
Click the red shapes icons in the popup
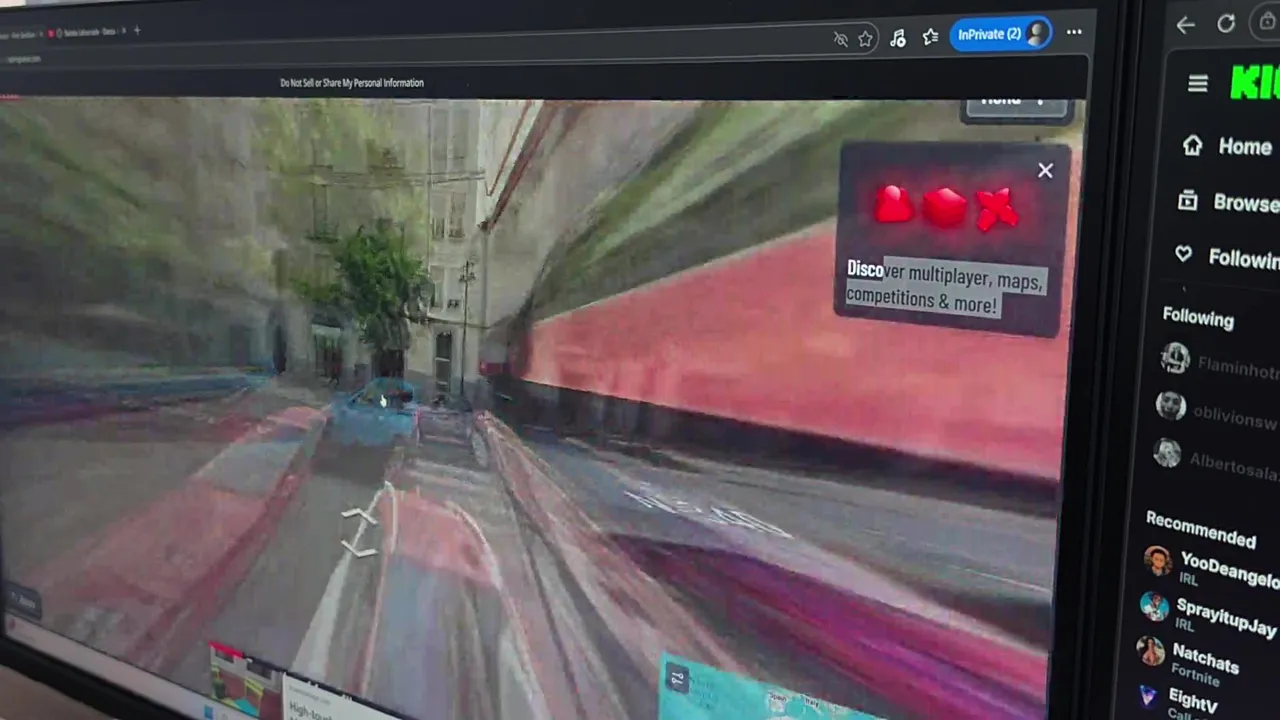click(x=946, y=208)
